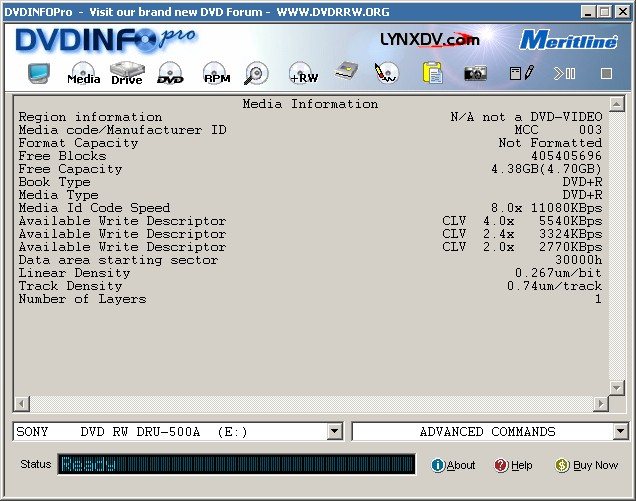Screen dimensions: 636x501
Task: Click the 'Book Type' row label
Action: [x=54, y=182]
